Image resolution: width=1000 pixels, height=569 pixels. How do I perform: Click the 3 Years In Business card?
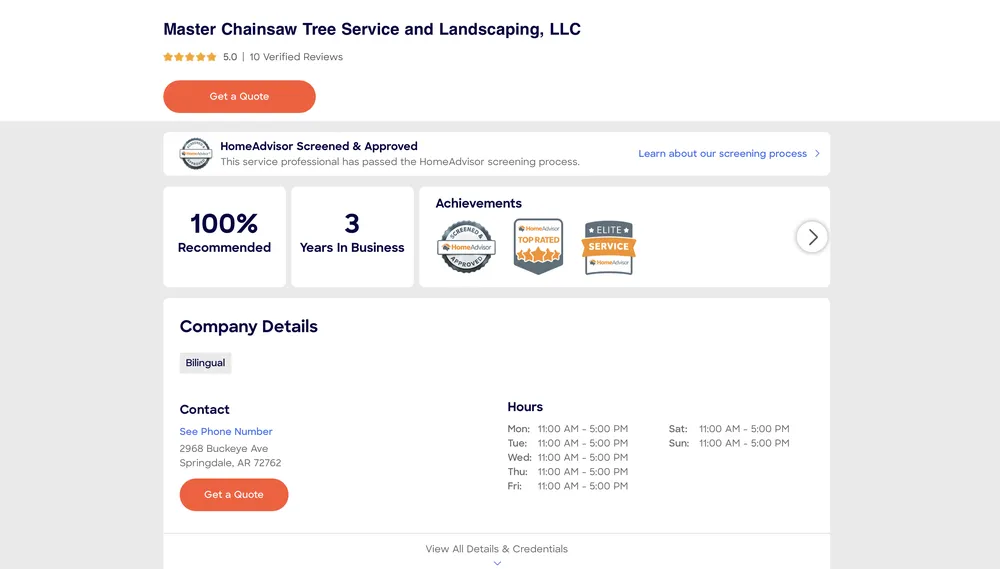point(352,237)
